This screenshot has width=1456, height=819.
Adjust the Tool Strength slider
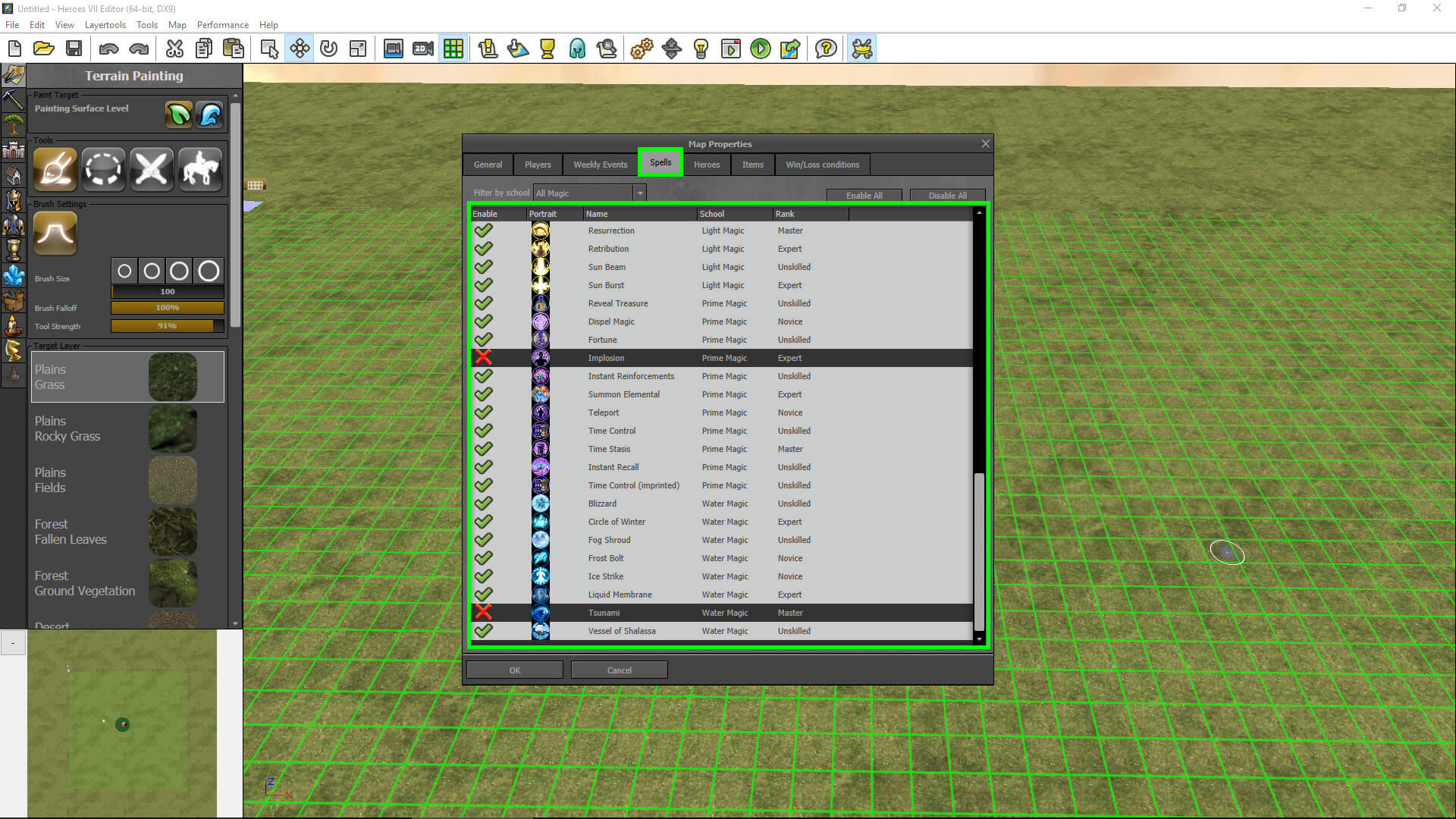click(168, 326)
